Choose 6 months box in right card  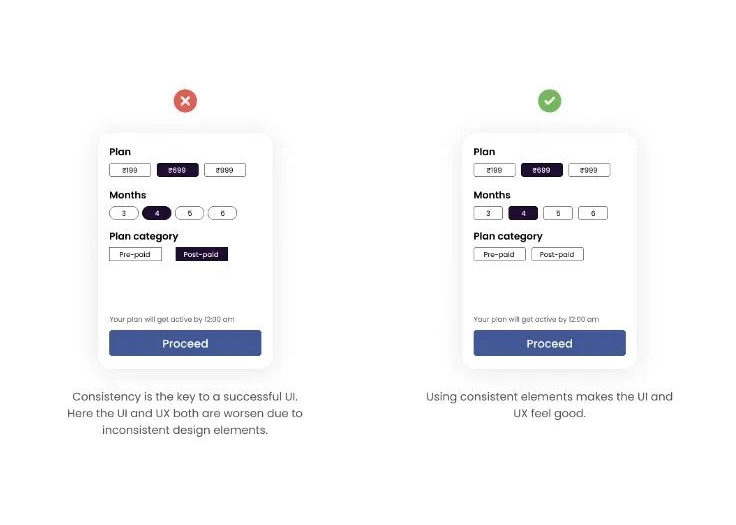tap(593, 213)
